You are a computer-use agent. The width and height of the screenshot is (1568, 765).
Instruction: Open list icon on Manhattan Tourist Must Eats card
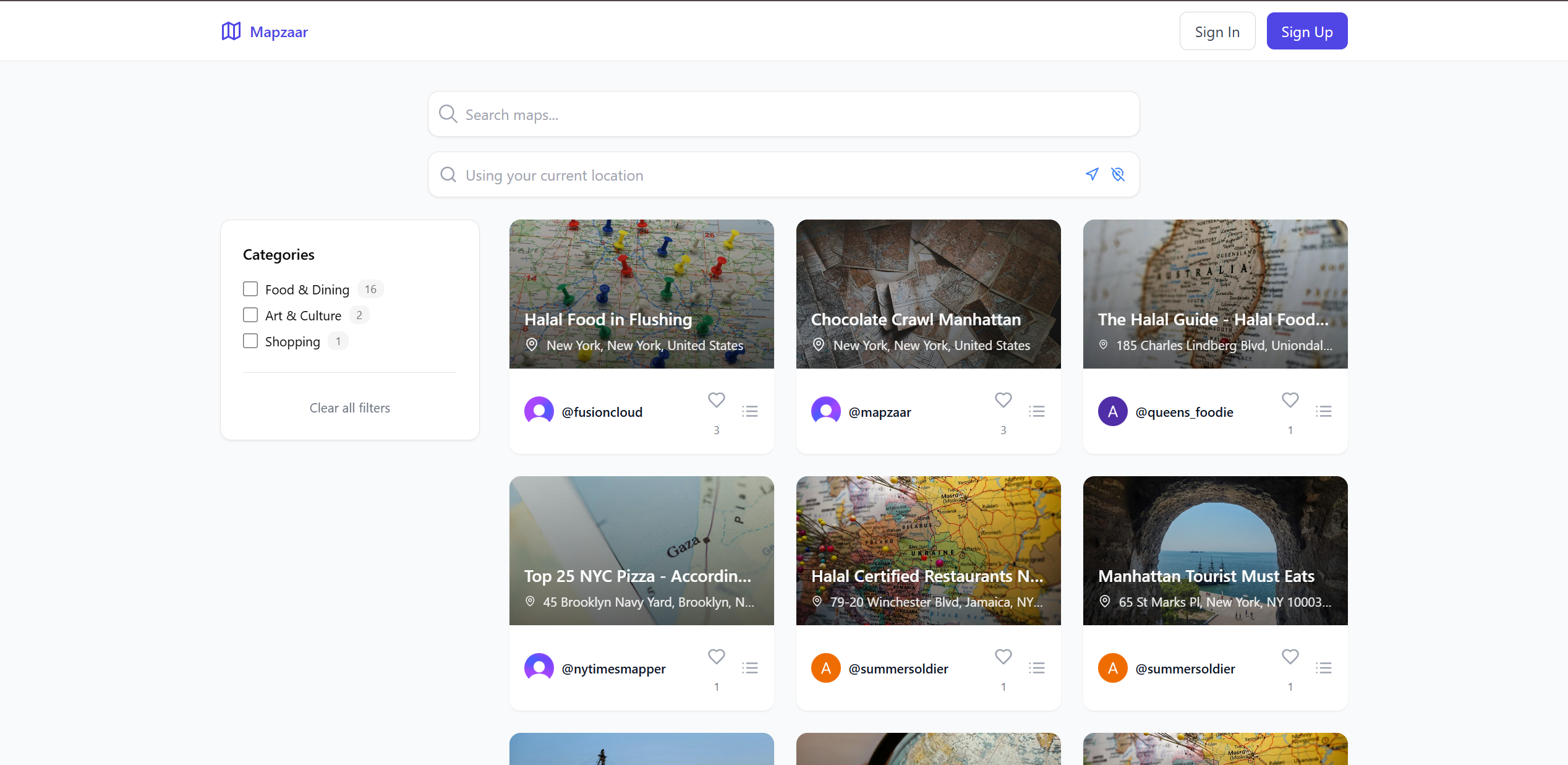click(1324, 668)
